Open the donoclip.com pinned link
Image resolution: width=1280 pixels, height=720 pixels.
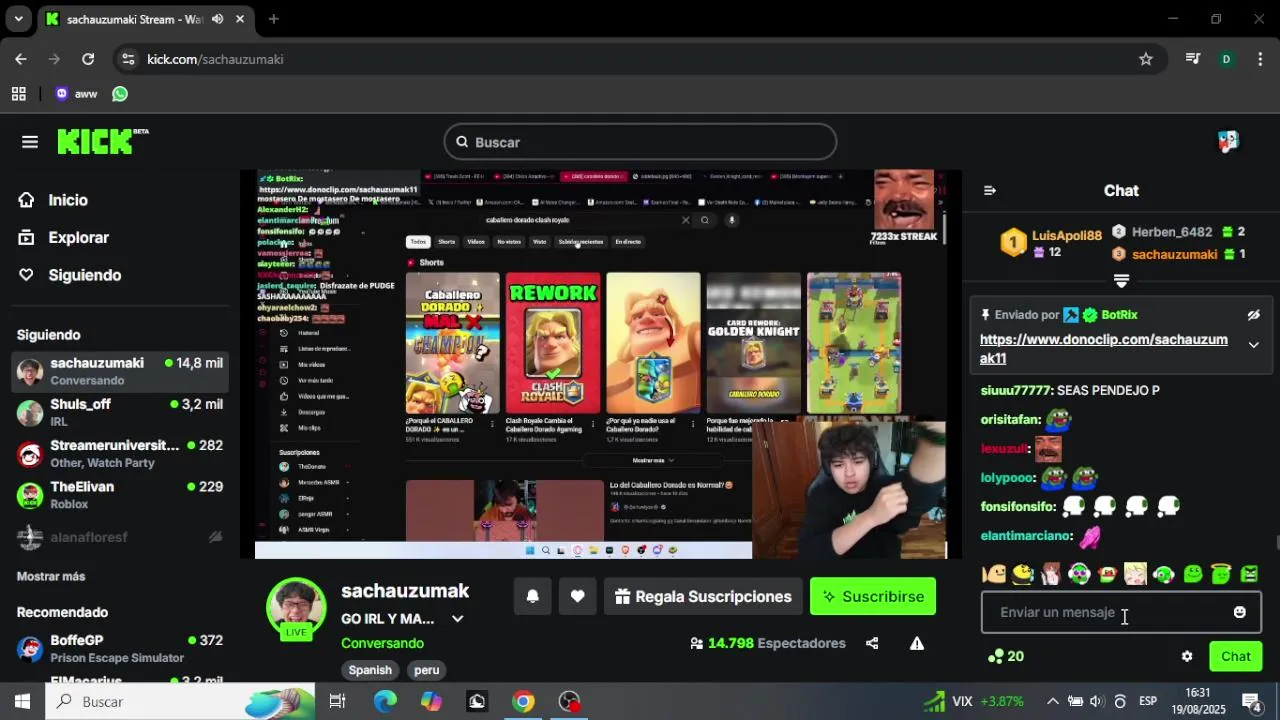click(x=1103, y=349)
